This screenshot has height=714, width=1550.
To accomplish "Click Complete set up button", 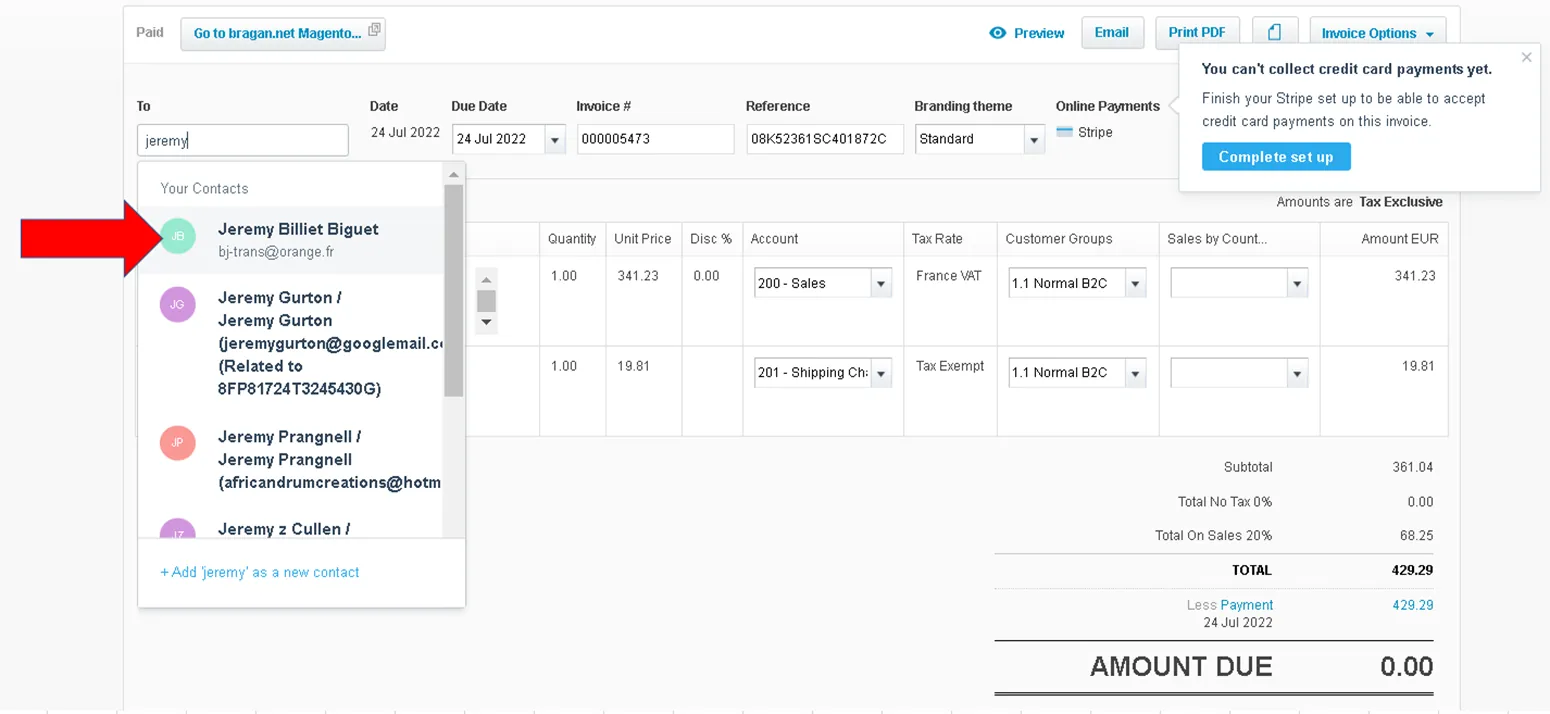I will pyautogui.click(x=1276, y=157).
